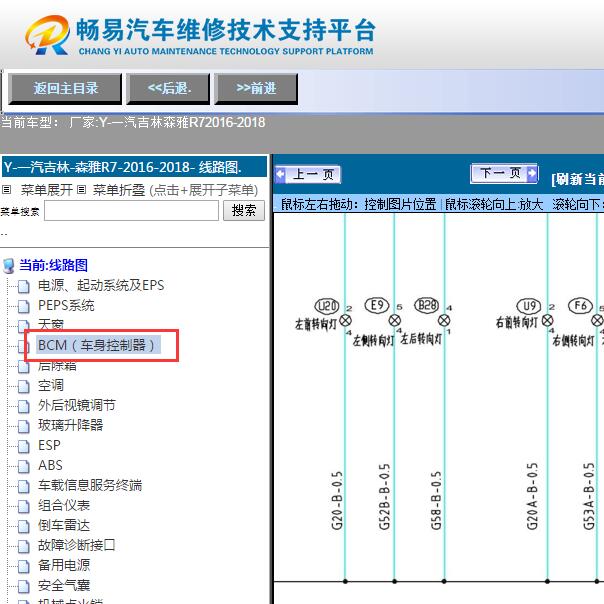Open the ABS tree item

pos(50,465)
